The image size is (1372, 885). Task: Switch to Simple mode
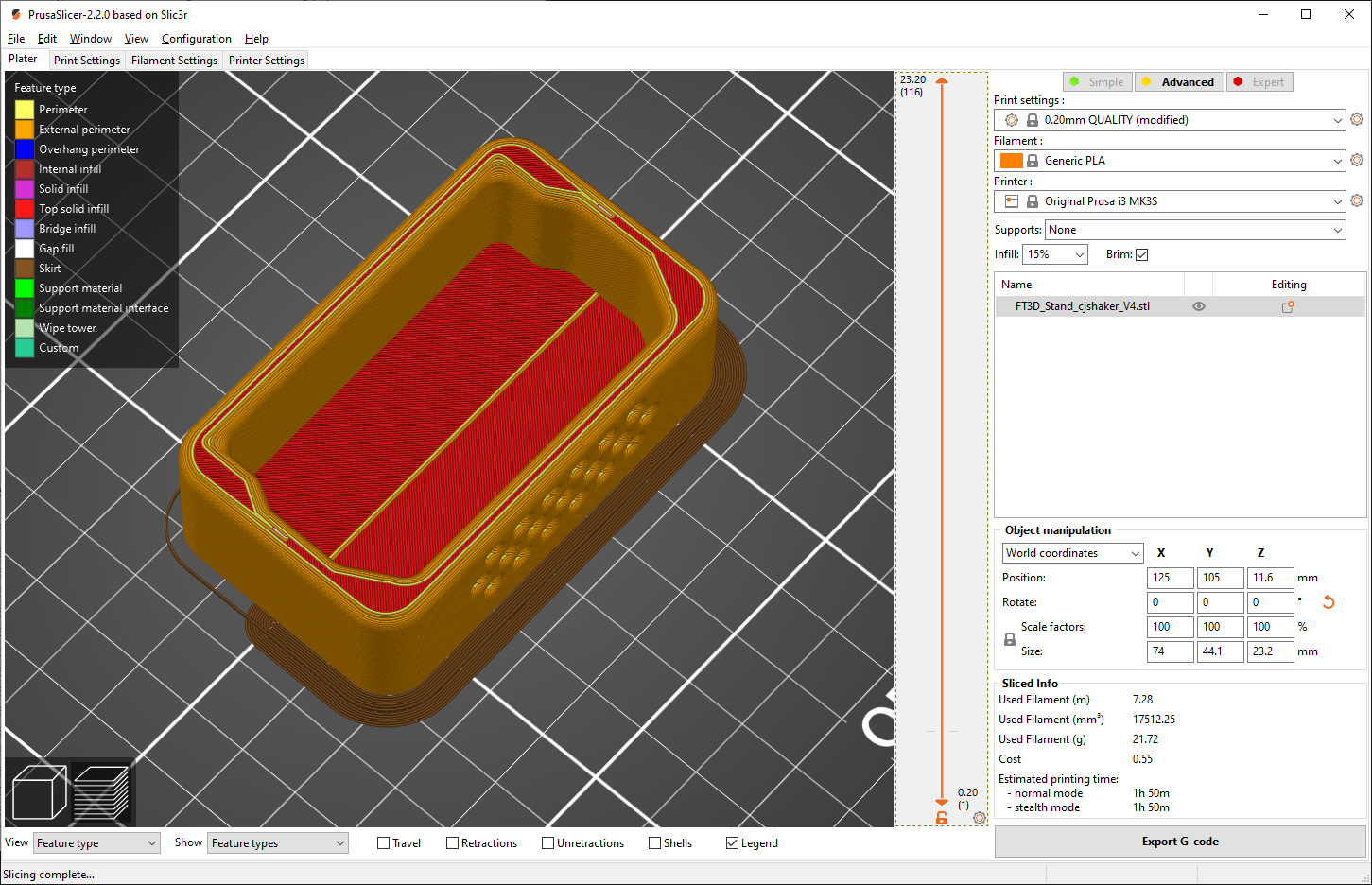tap(1097, 82)
